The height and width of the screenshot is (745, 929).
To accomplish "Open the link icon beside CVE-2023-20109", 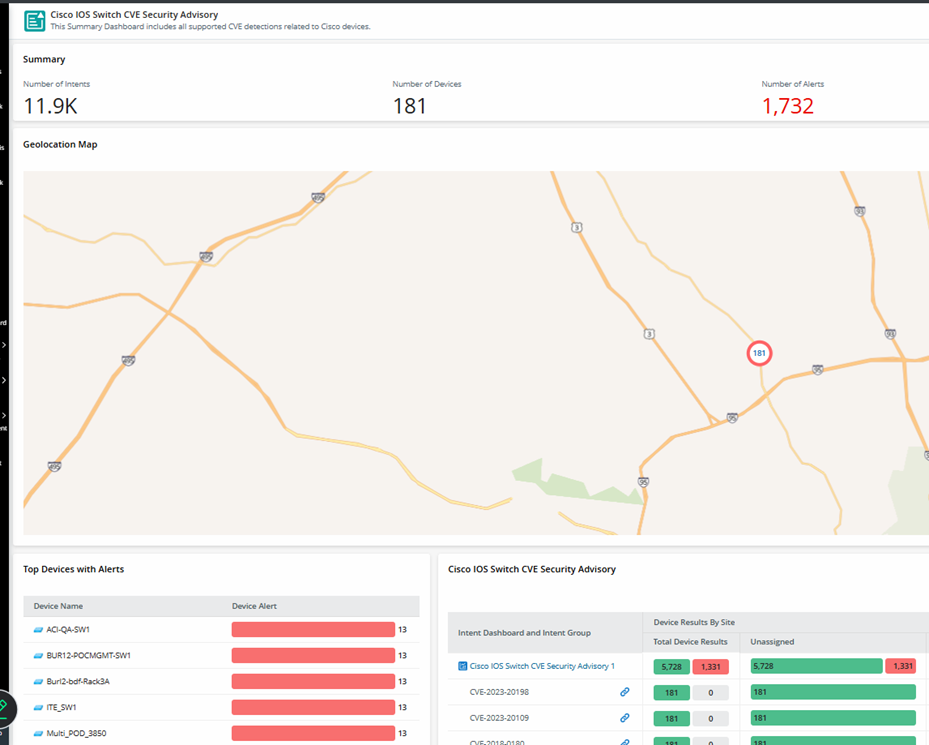I will [x=625, y=718].
